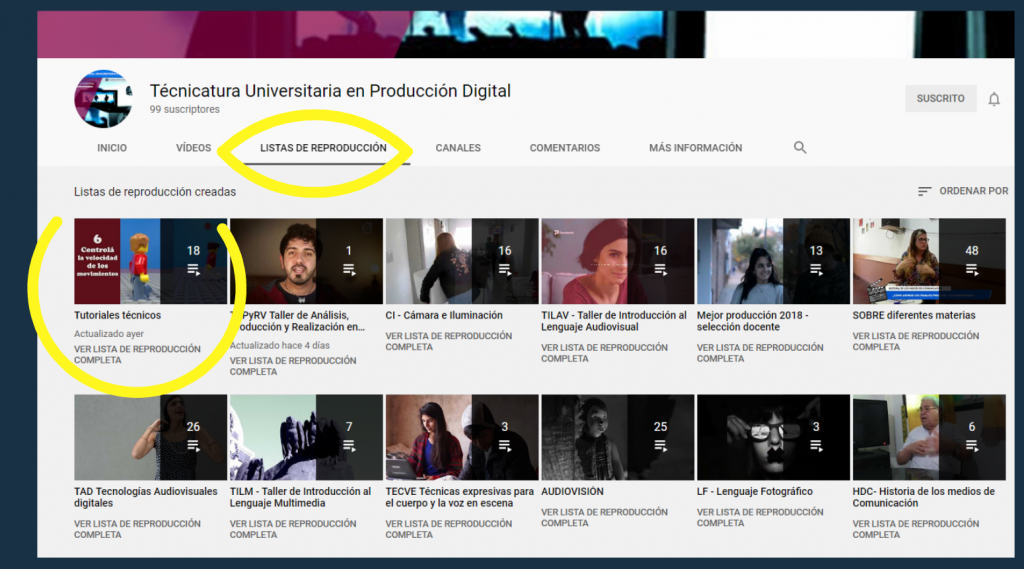Screen dimensions: 1024x569
Task: Switch to the VÍDEOS tab
Action: 194,148
